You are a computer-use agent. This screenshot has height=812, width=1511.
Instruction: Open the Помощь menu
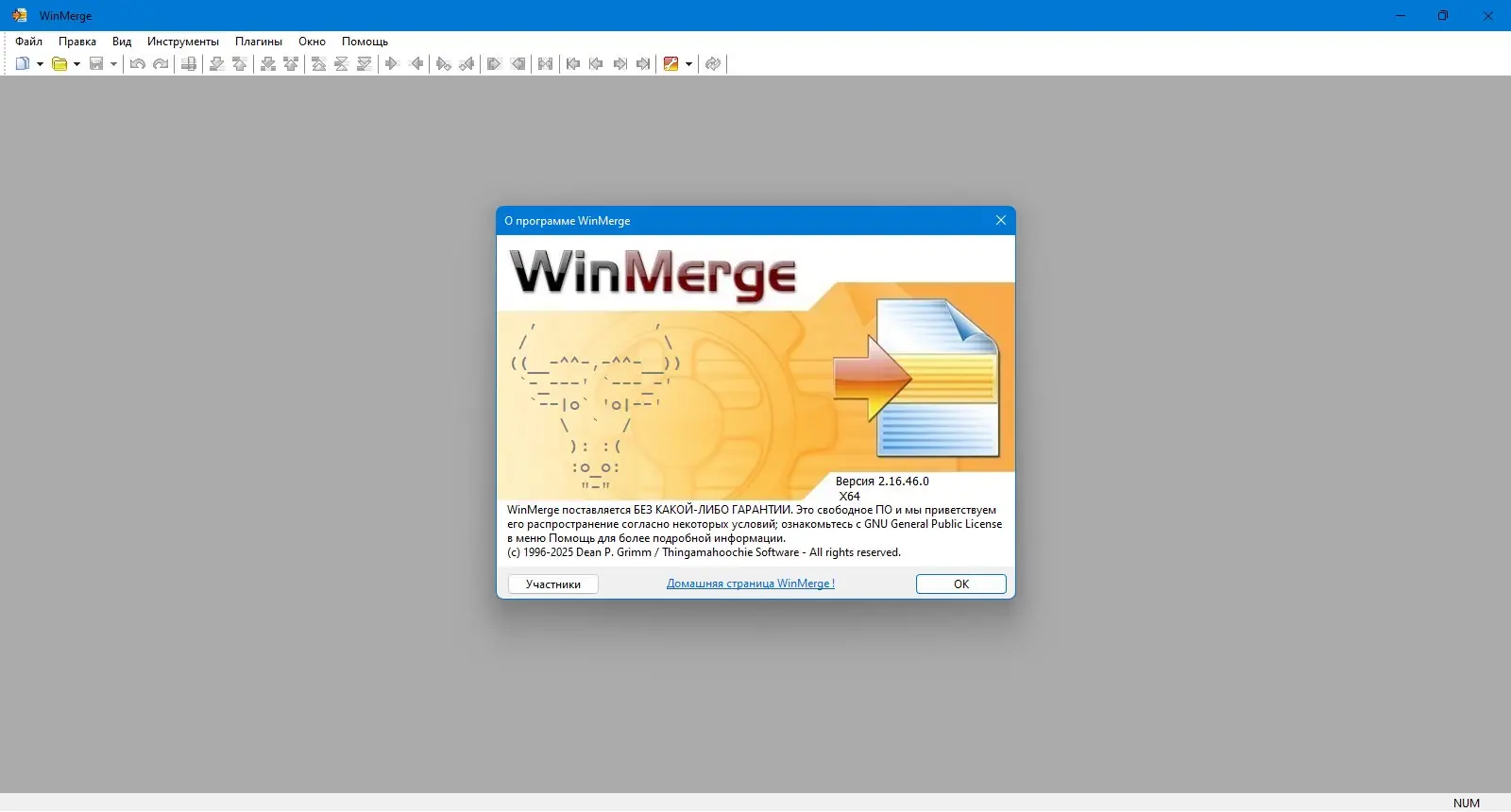tap(365, 42)
